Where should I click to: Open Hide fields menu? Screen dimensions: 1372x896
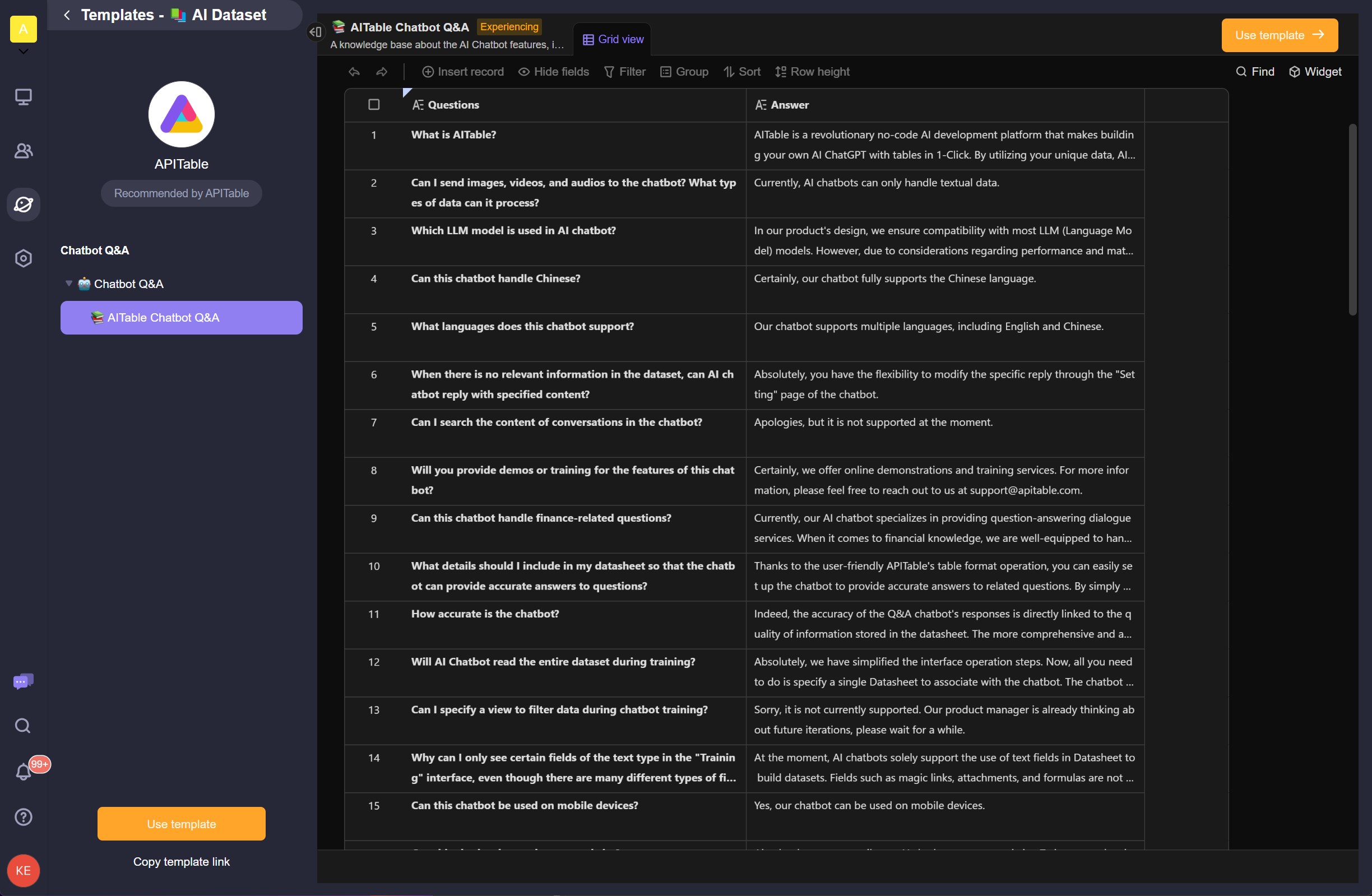[x=553, y=72]
